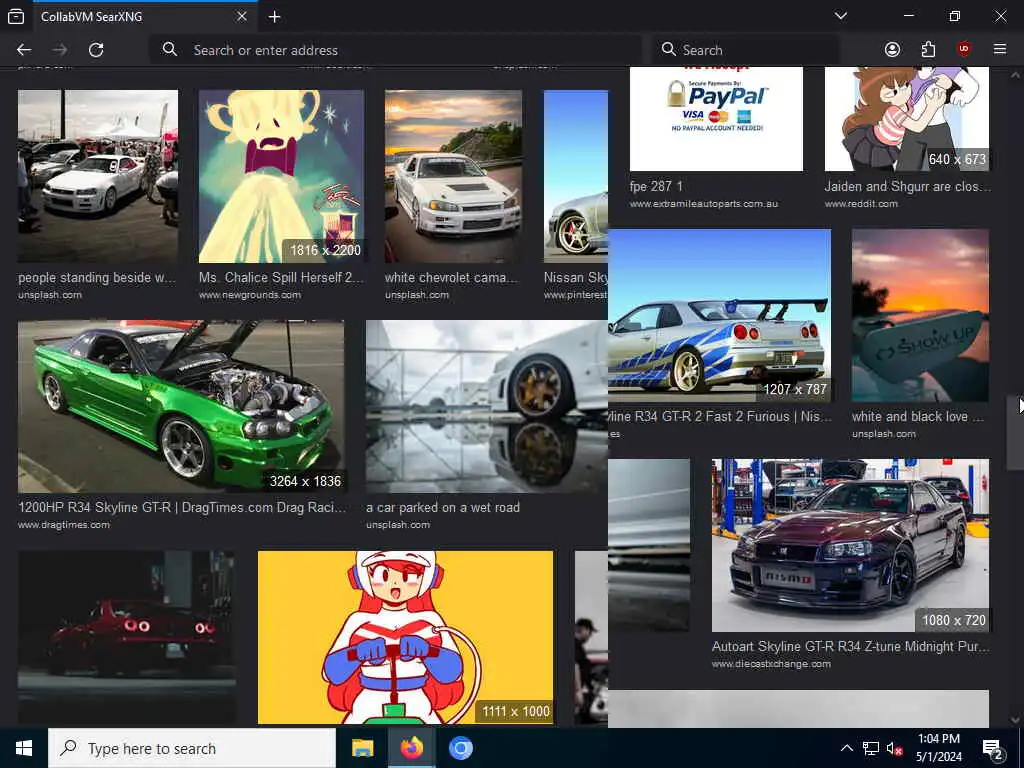Open the Firefox account menu
This screenshot has height=768, width=1024.
coord(892,50)
